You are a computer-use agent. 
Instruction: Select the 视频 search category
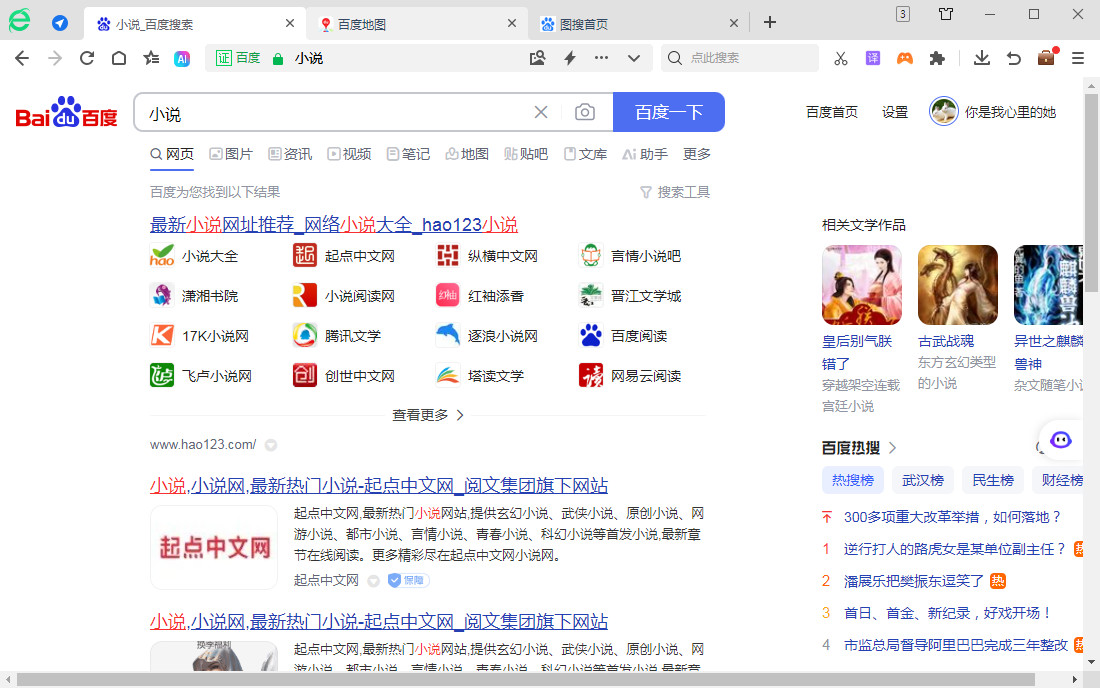(349, 154)
